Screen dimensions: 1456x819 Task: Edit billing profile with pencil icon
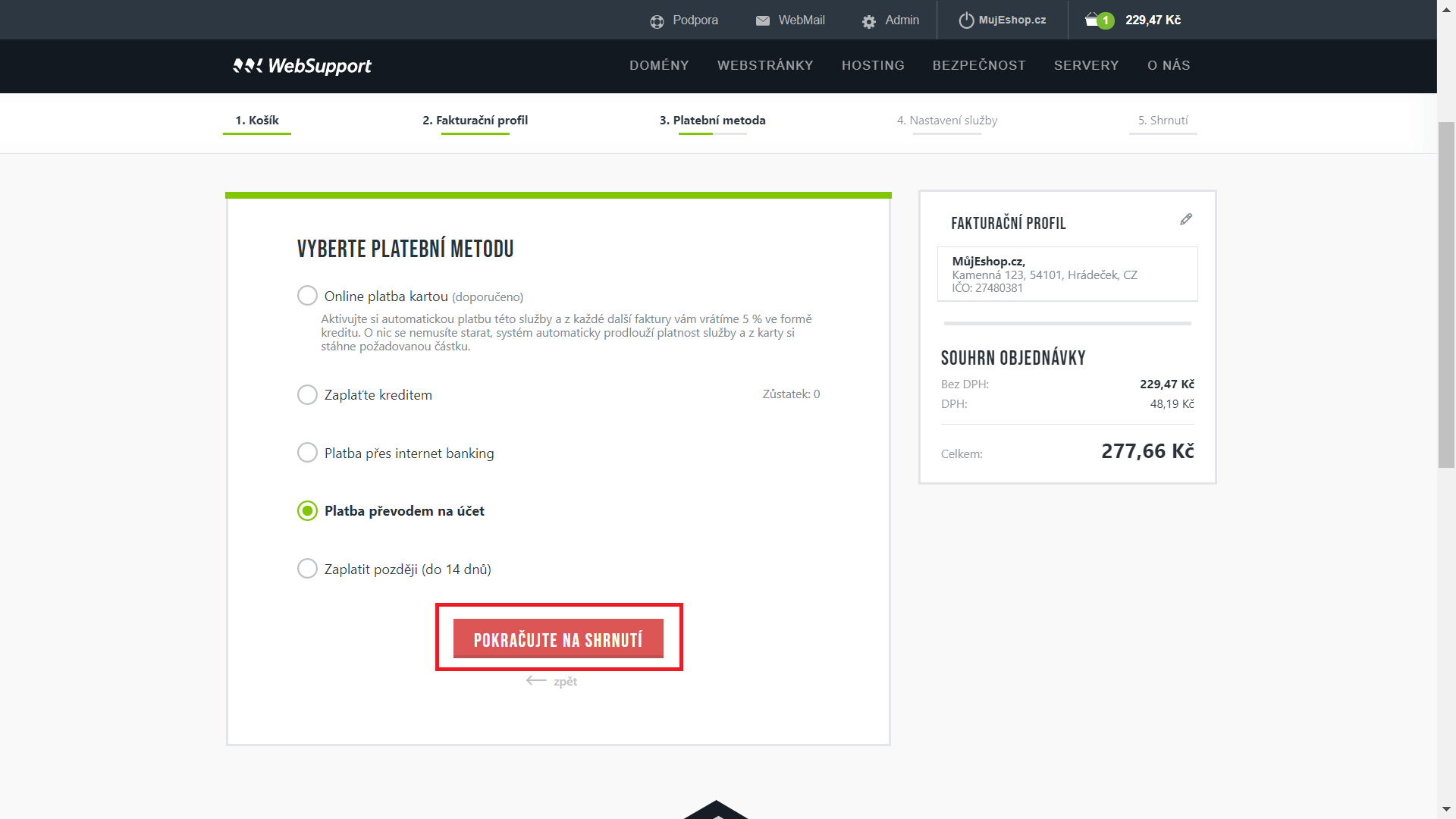pos(1186,219)
